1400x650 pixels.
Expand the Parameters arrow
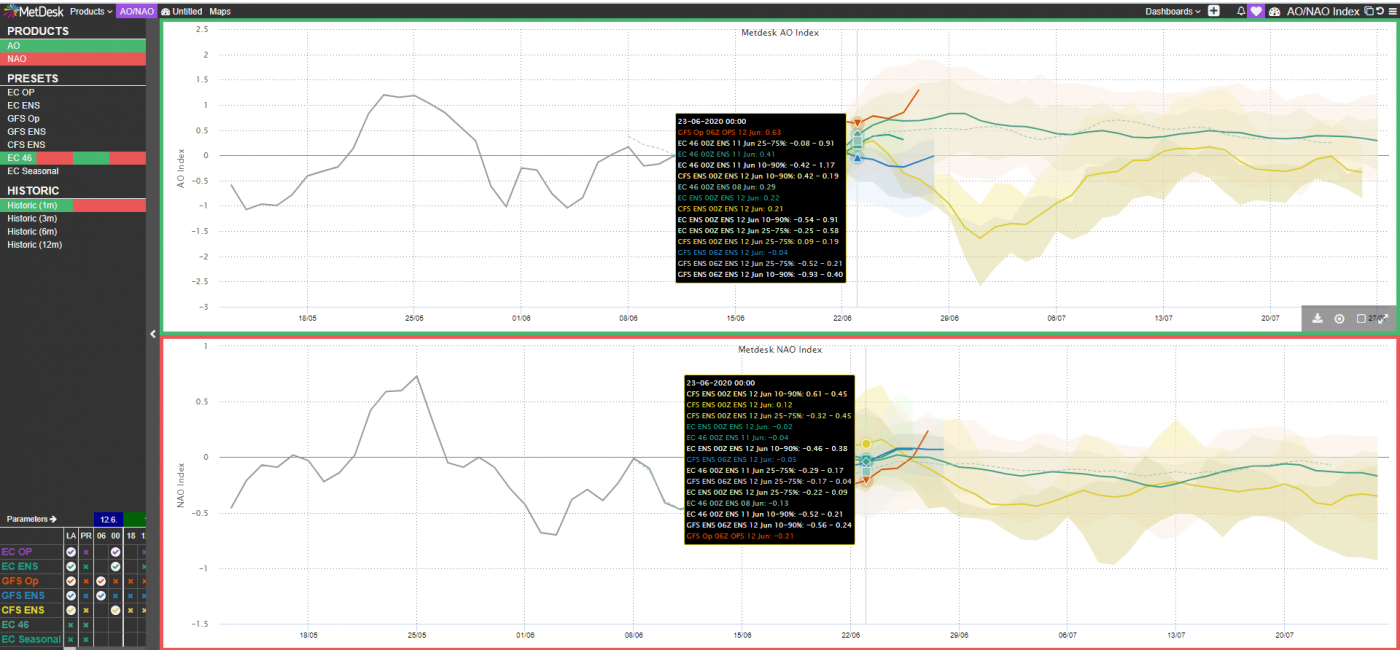53,519
